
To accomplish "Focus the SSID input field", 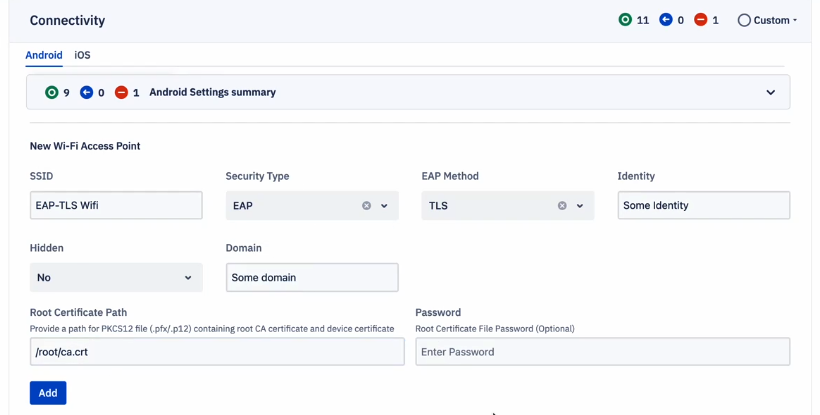I will (x=116, y=205).
